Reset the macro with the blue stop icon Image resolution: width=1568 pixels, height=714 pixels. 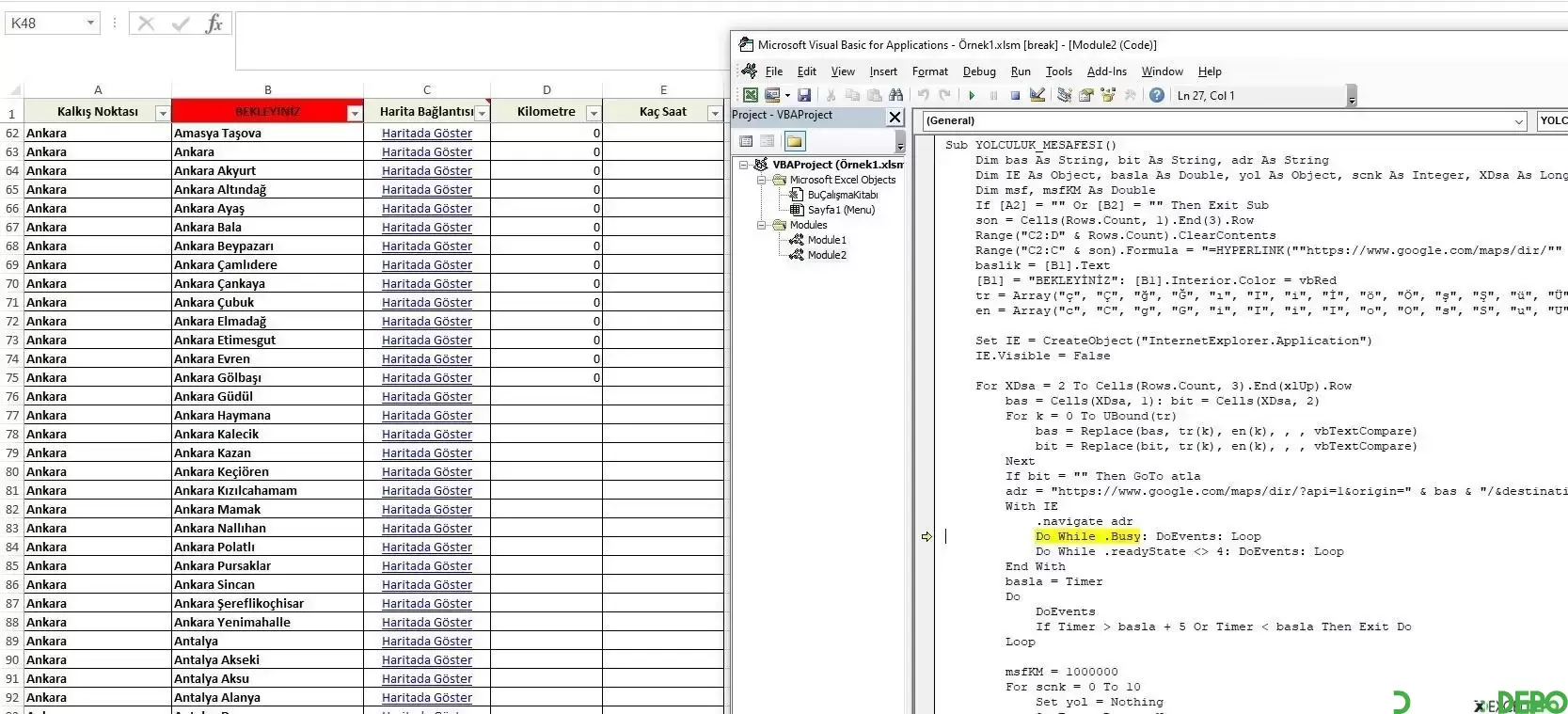coord(1015,95)
